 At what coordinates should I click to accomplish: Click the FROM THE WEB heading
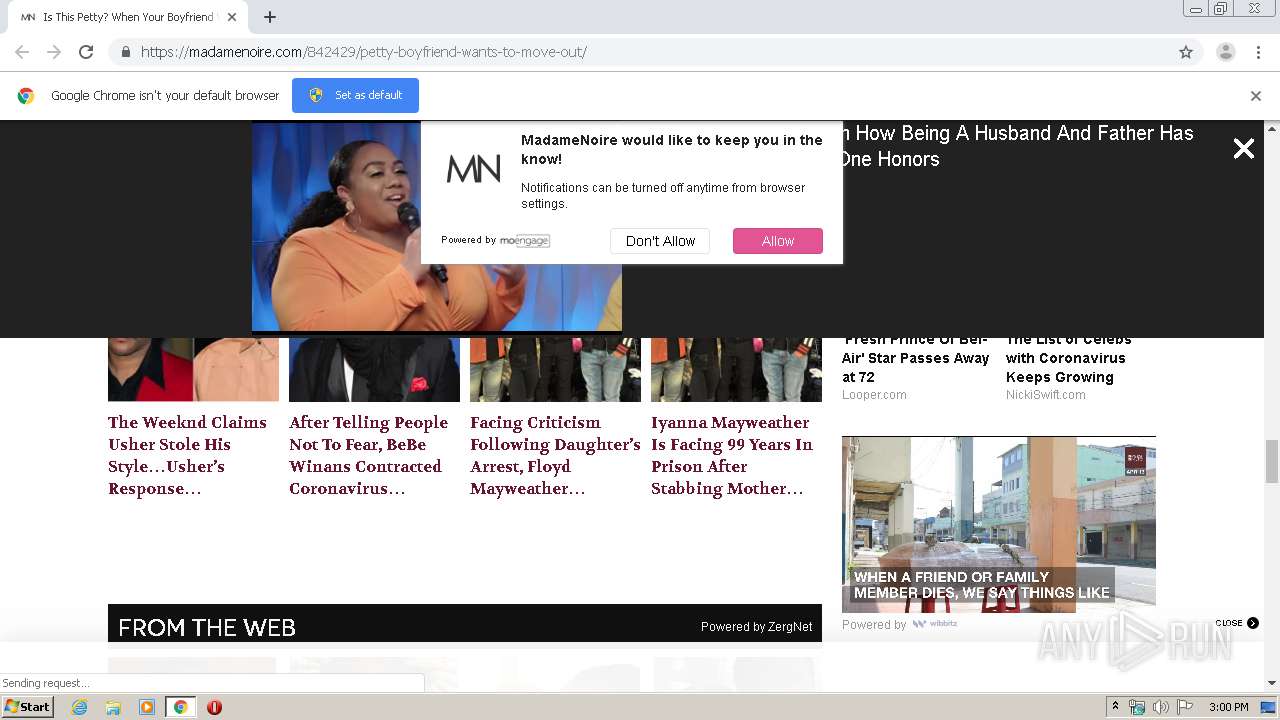pyautogui.click(x=207, y=627)
